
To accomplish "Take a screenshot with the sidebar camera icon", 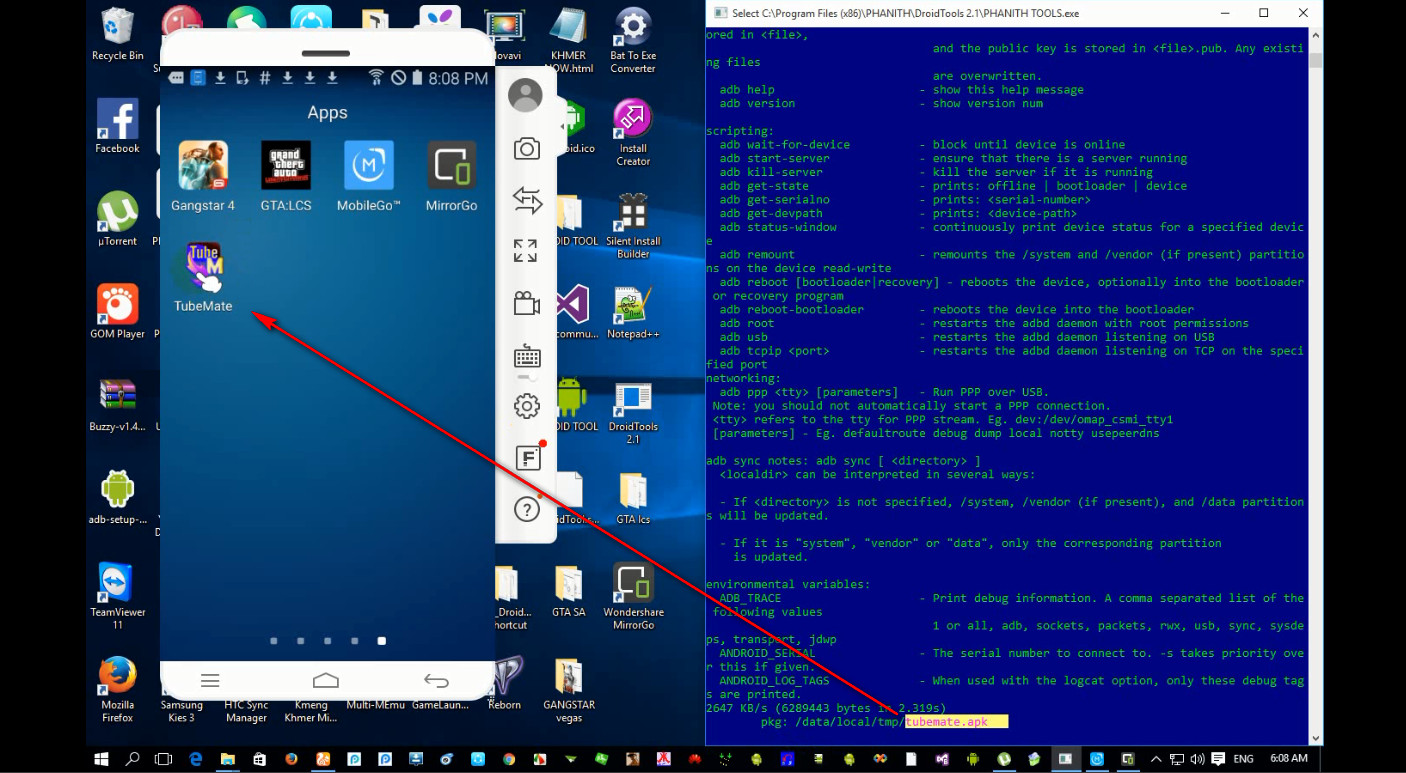I will 526,147.
